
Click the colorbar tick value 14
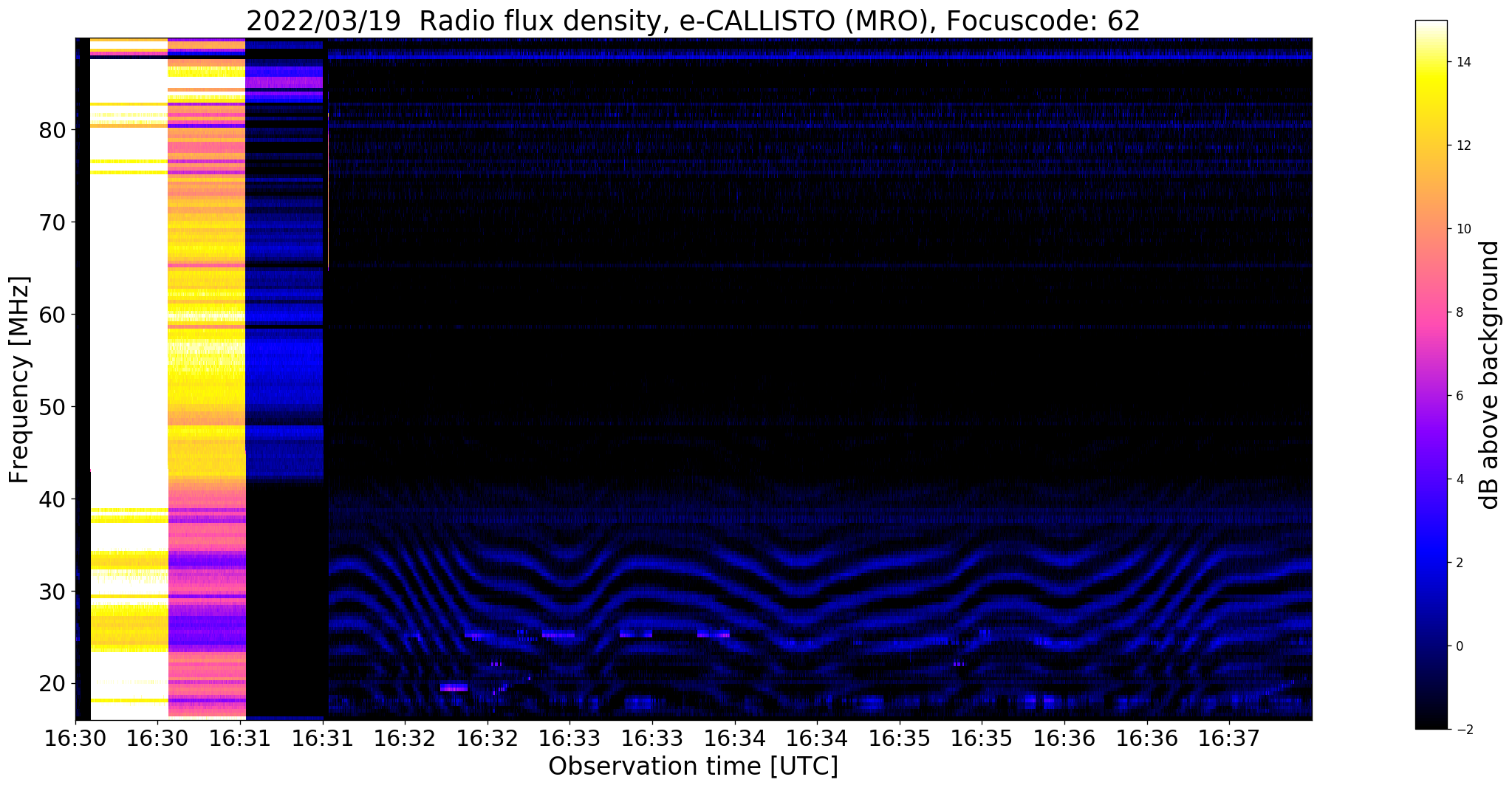pos(1463,62)
